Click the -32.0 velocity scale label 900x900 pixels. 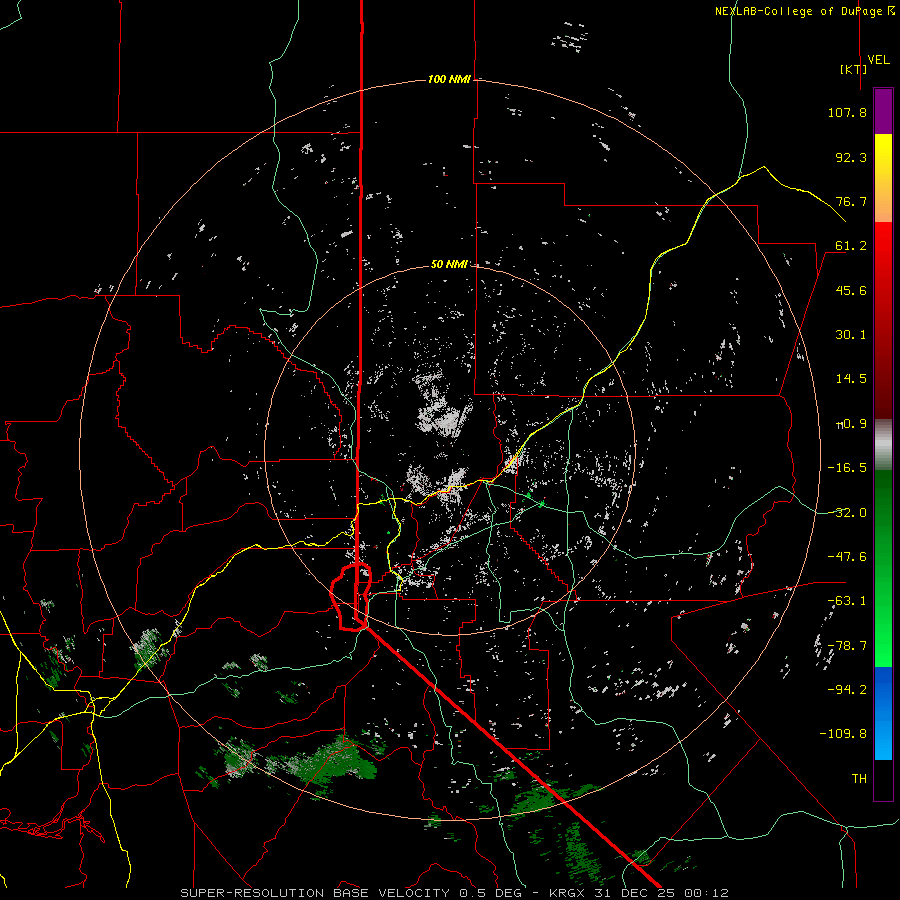coord(847,513)
